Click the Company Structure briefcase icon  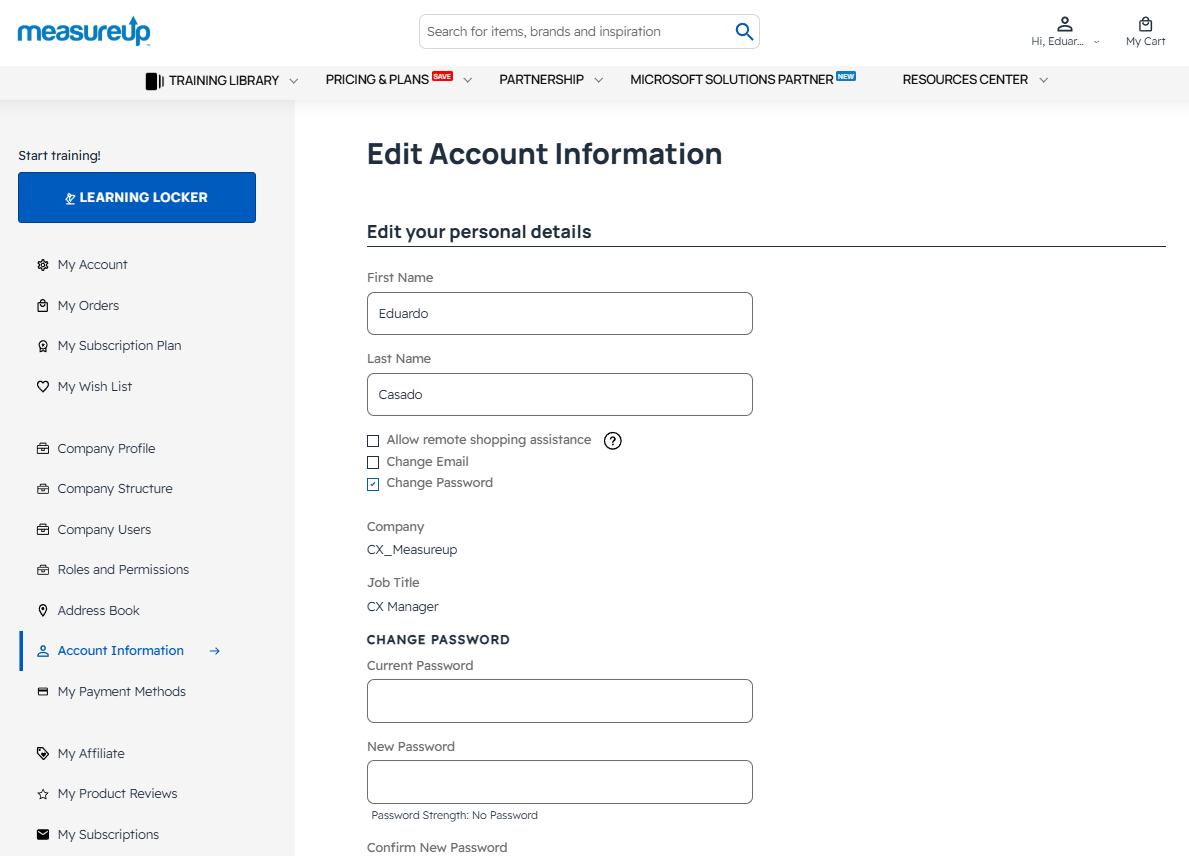tap(43, 489)
